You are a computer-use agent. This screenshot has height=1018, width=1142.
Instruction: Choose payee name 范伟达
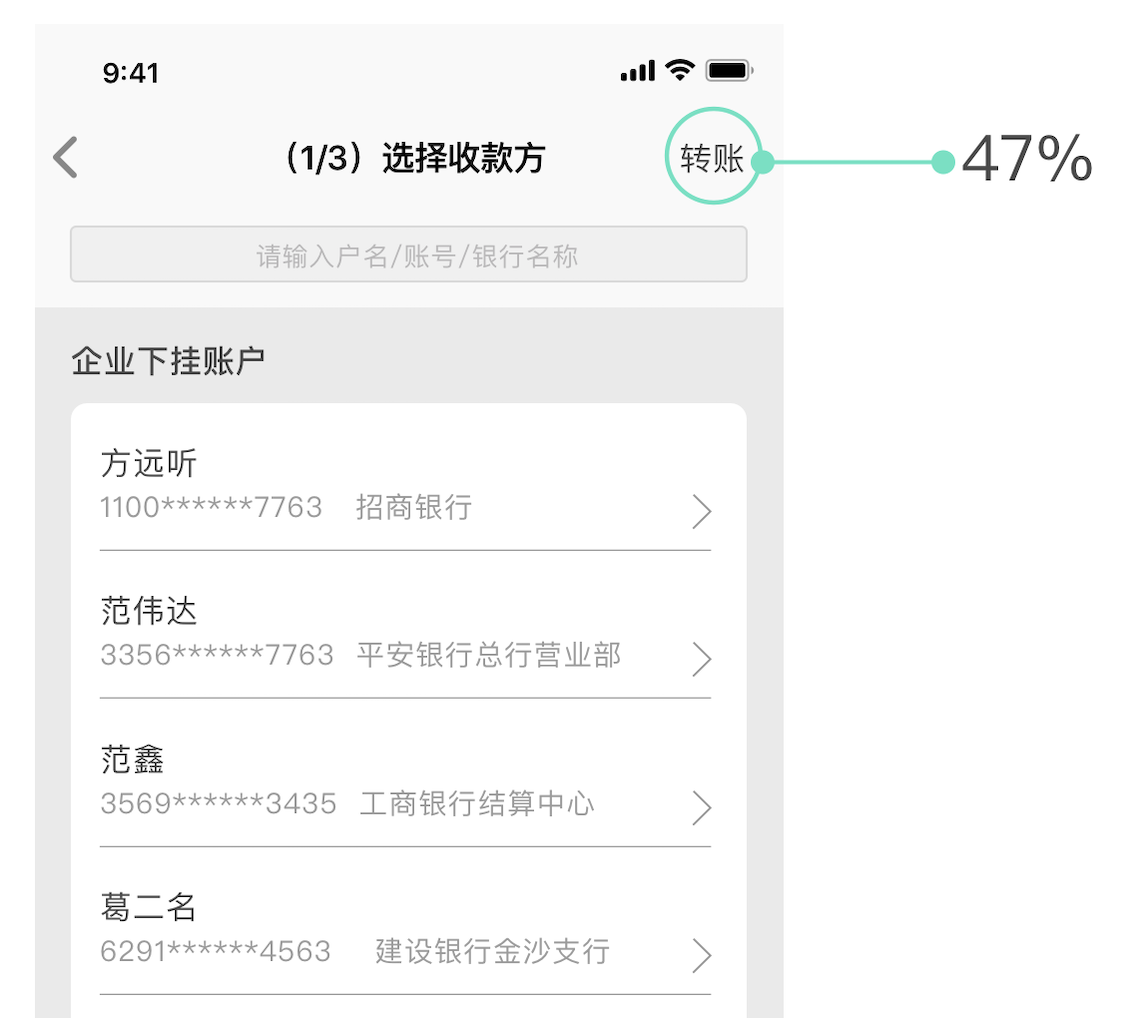[x=150, y=611]
